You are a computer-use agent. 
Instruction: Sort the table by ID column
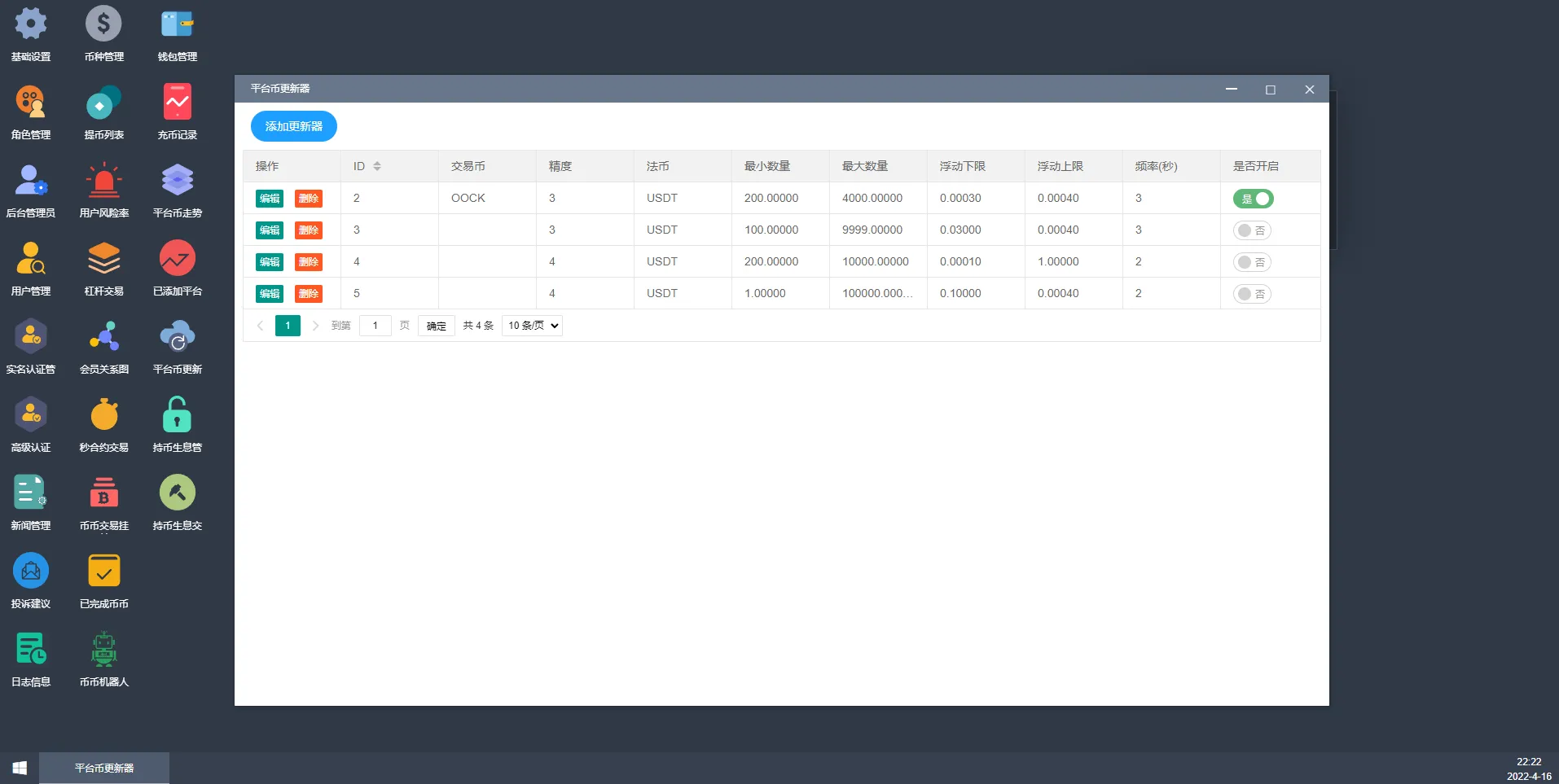tap(375, 165)
